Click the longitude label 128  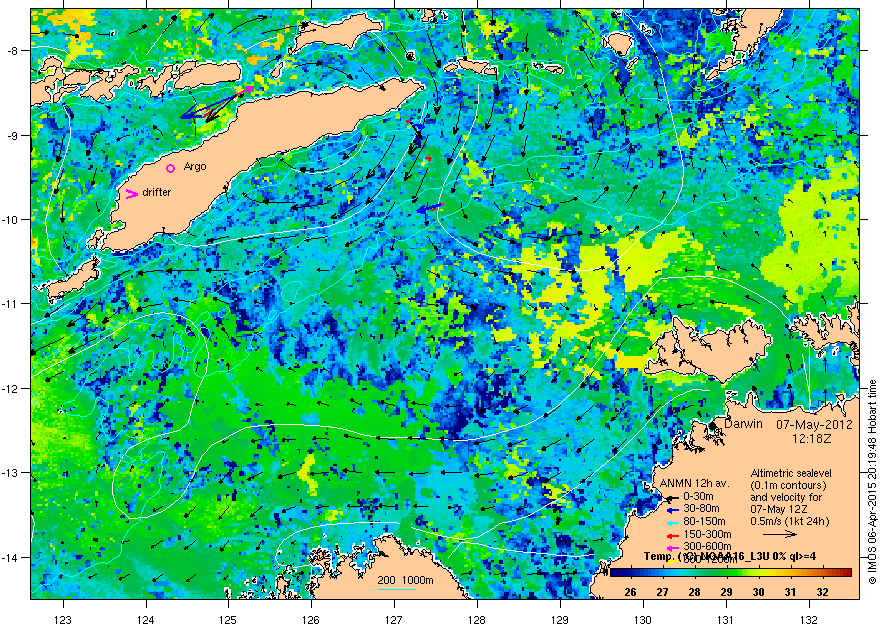[x=477, y=620]
